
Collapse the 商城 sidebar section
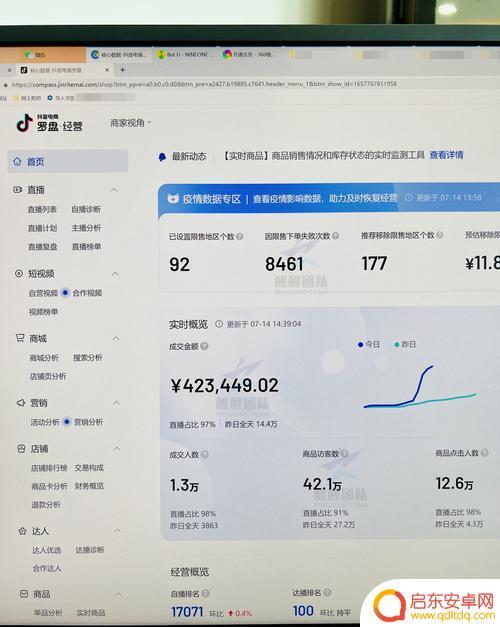pyautogui.click(x=116, y=339)
